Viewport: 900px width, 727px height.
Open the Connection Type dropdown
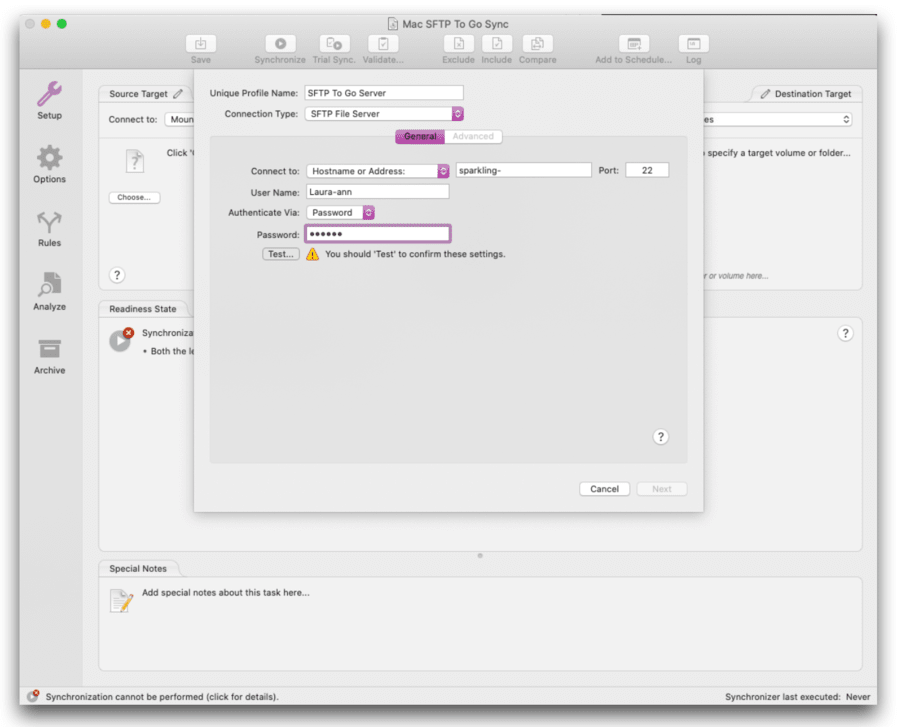pos(382,113)
